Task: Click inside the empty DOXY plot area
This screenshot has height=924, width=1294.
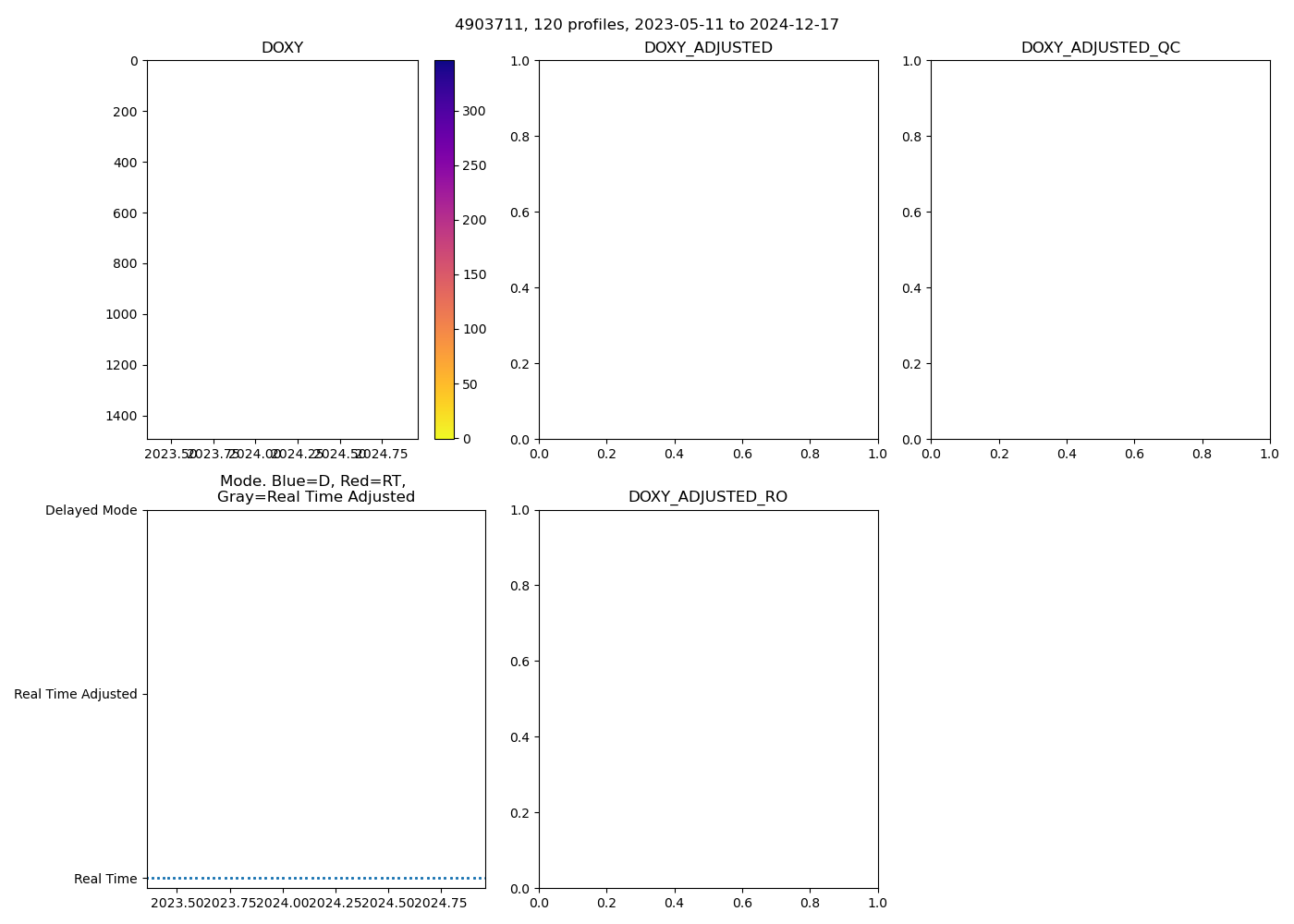Action: tap(282, 249)
